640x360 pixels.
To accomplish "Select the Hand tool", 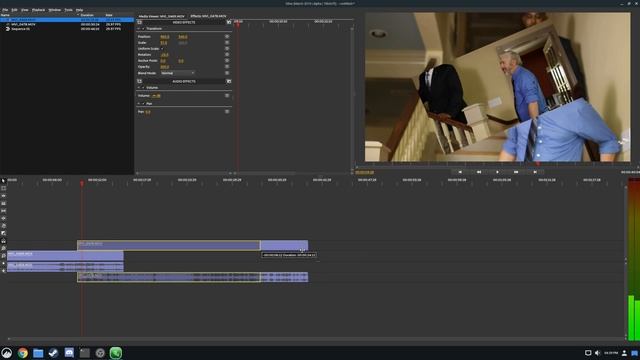I will click(x=4, y=225).
